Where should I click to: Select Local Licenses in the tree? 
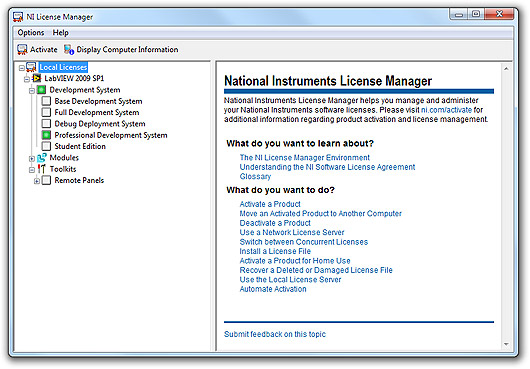(x=63, y=67)
